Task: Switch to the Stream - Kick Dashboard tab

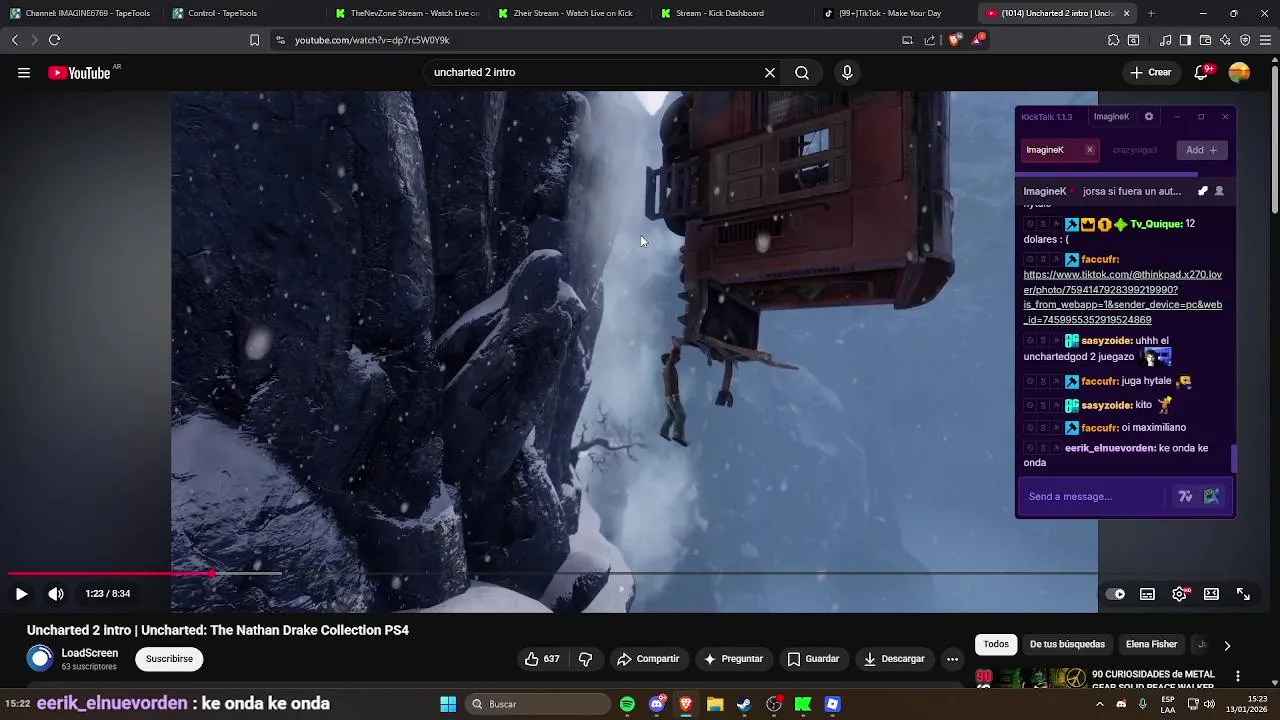Action: click(x=730, y=13)
